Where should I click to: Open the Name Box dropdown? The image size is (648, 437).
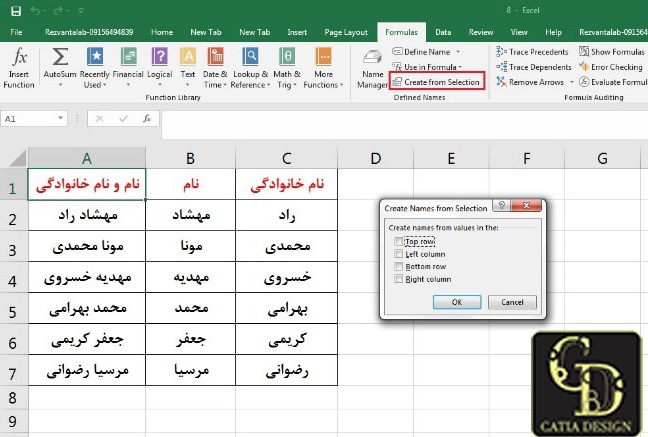[60, 119]
